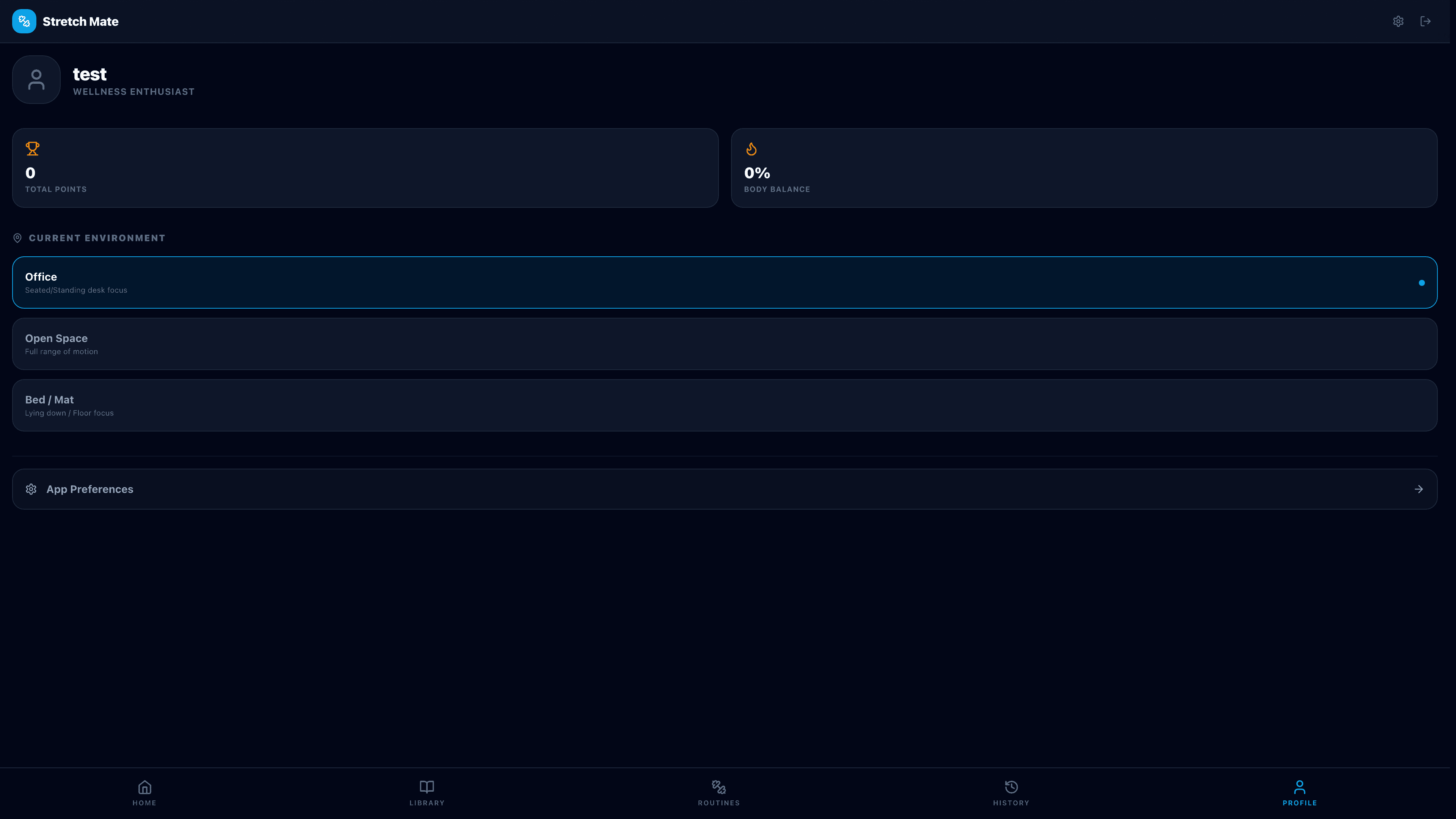Switch to the LIBRARY tab label
1456x819 pixels.
(427, 803)
